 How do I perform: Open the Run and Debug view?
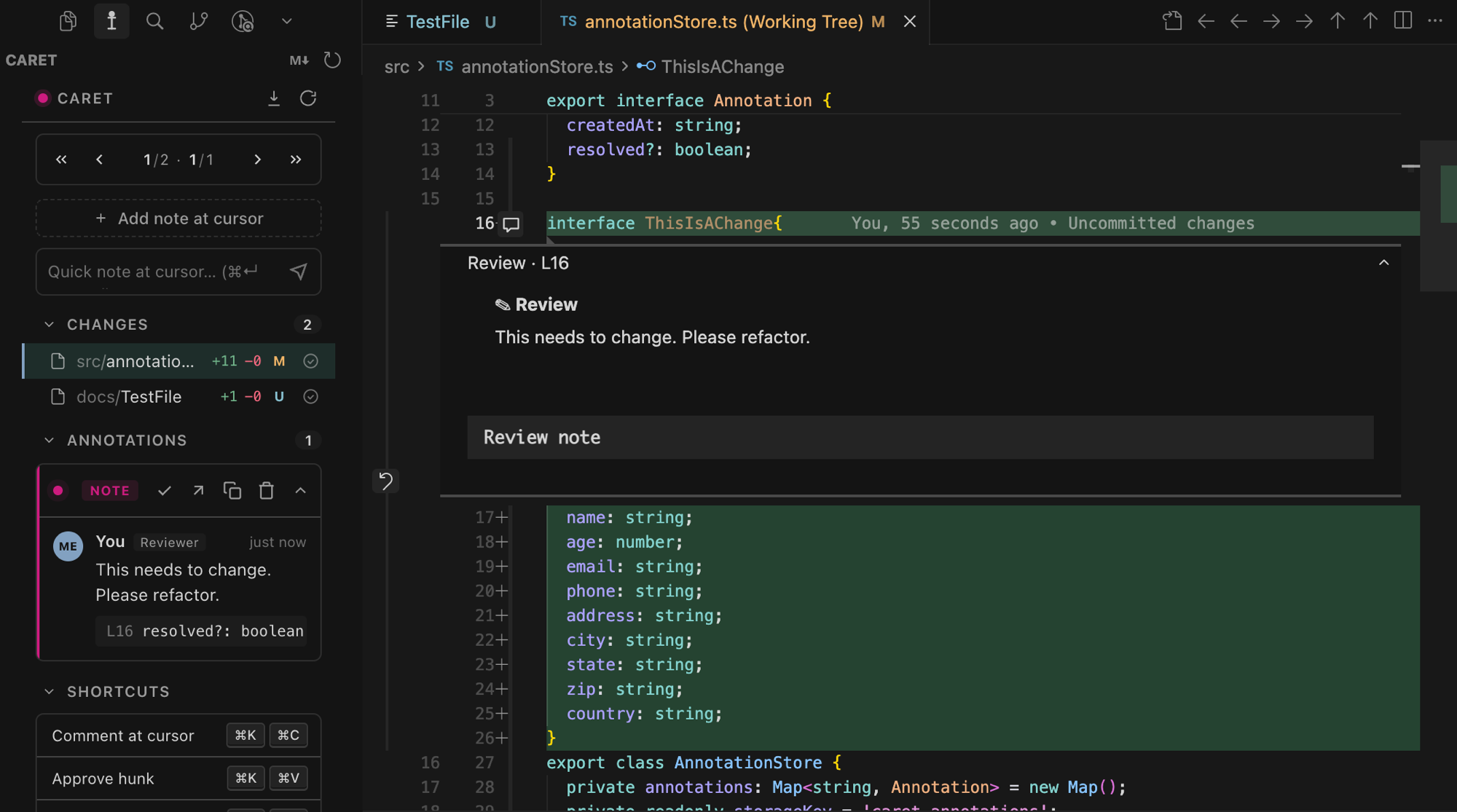242,21
